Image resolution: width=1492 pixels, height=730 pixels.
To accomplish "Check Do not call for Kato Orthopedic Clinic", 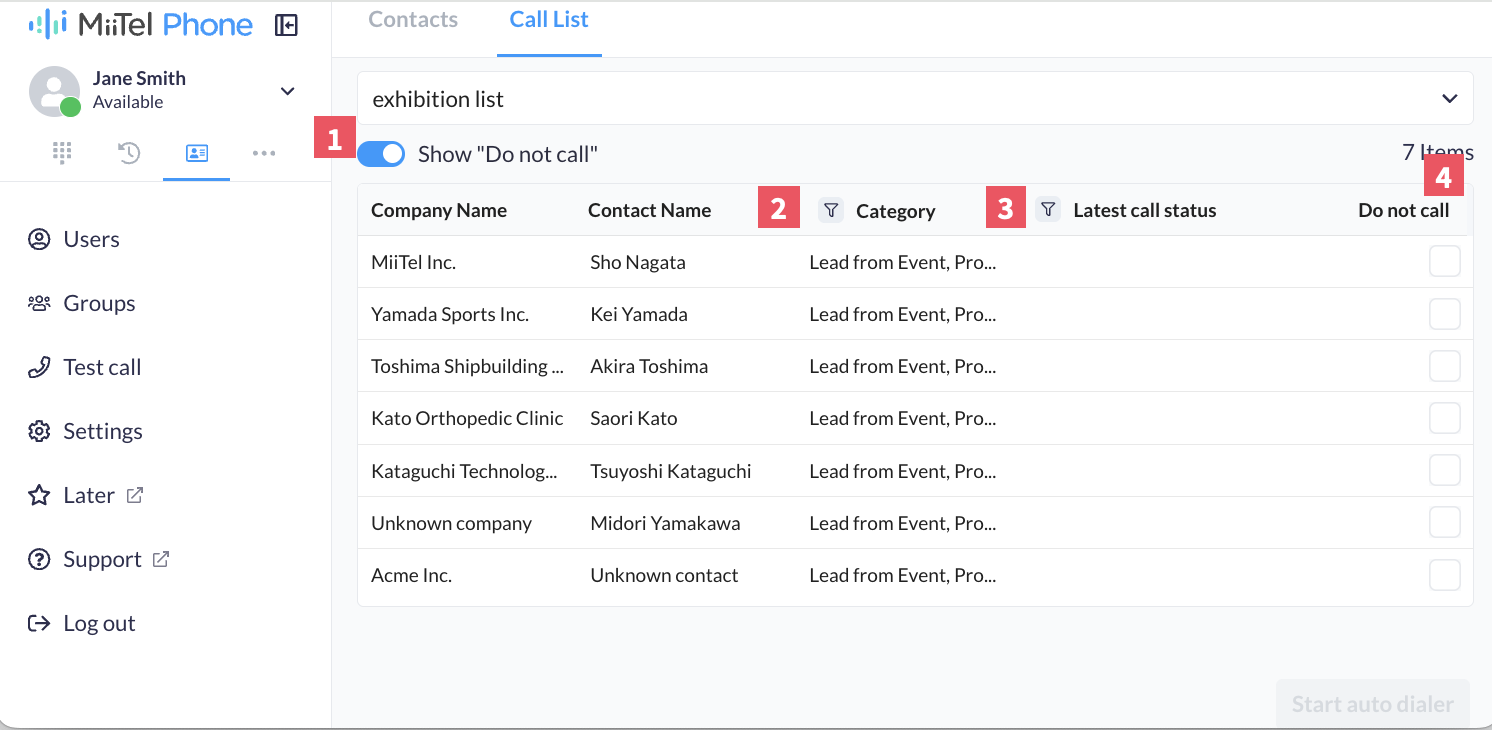I will click(x=1444, y=418).
